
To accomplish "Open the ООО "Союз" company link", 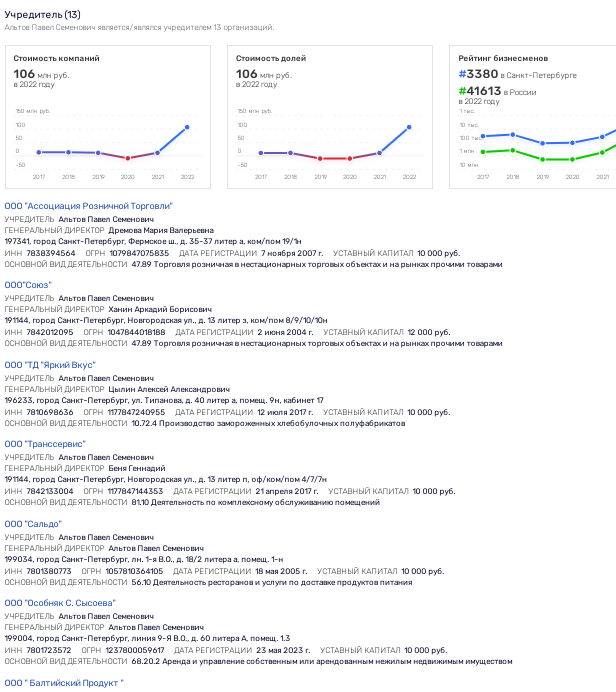I will coord(28,285).
